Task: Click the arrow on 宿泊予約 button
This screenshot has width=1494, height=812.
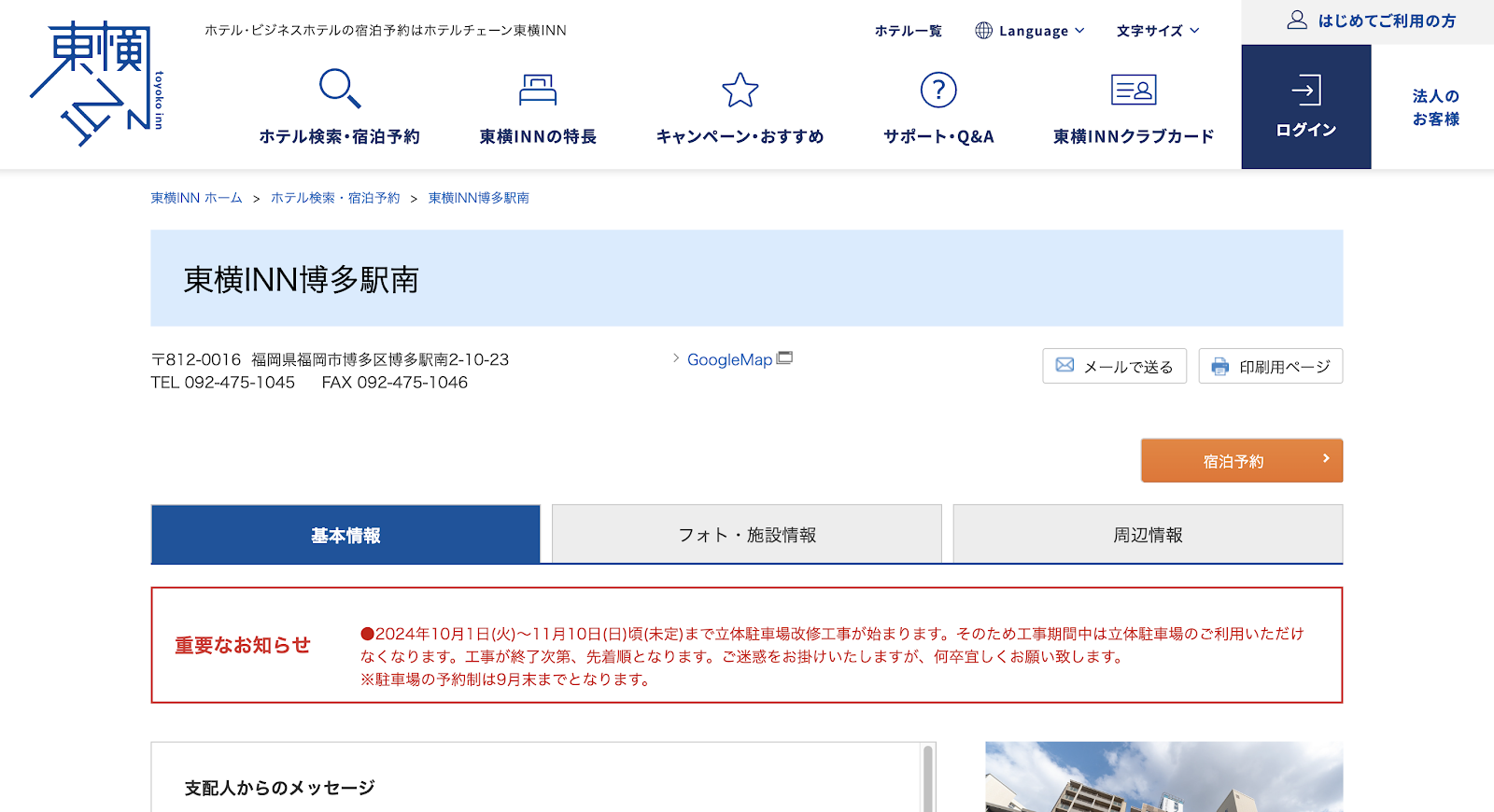Action: coord(1326,458)
